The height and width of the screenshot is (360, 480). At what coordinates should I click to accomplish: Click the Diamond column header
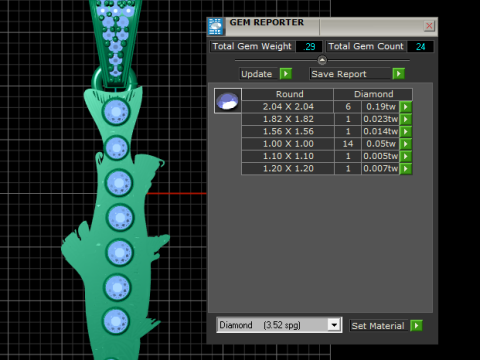pos(373,94)
